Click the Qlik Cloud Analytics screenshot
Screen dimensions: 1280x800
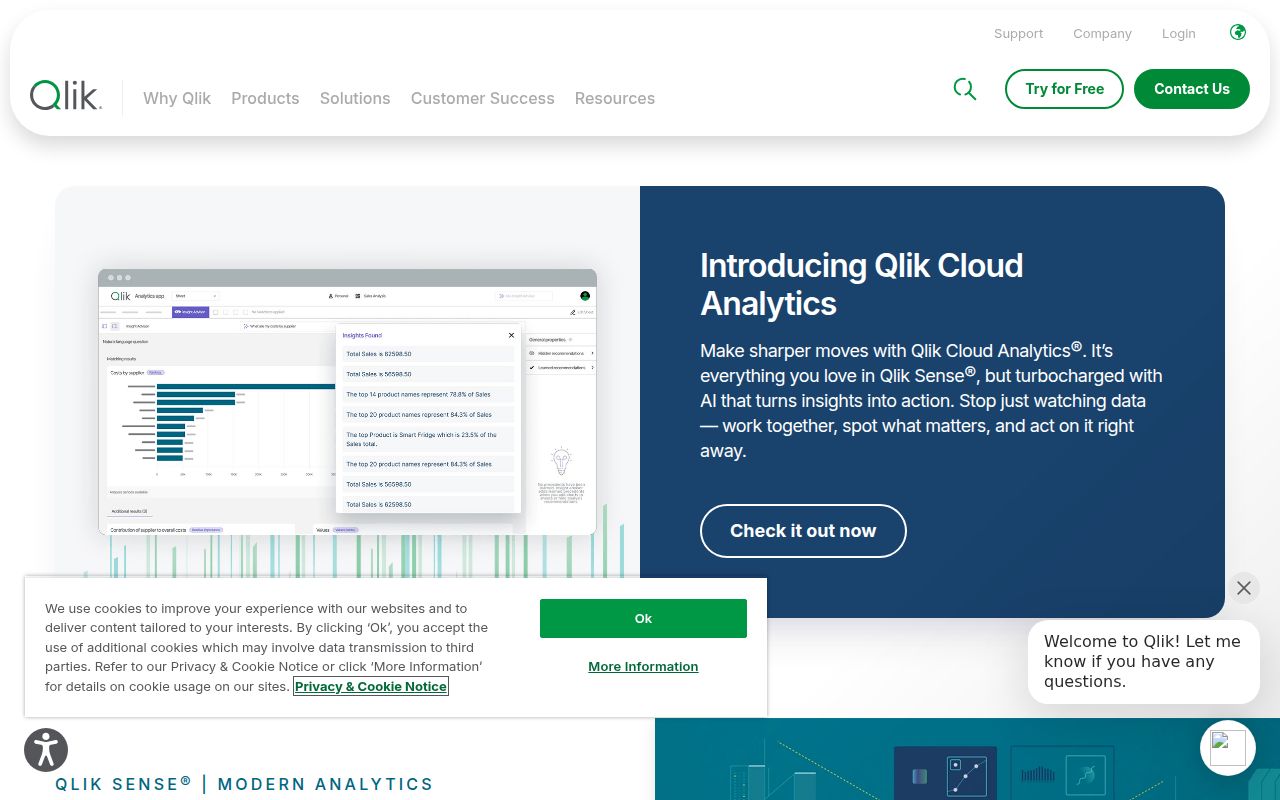[347, 402]
